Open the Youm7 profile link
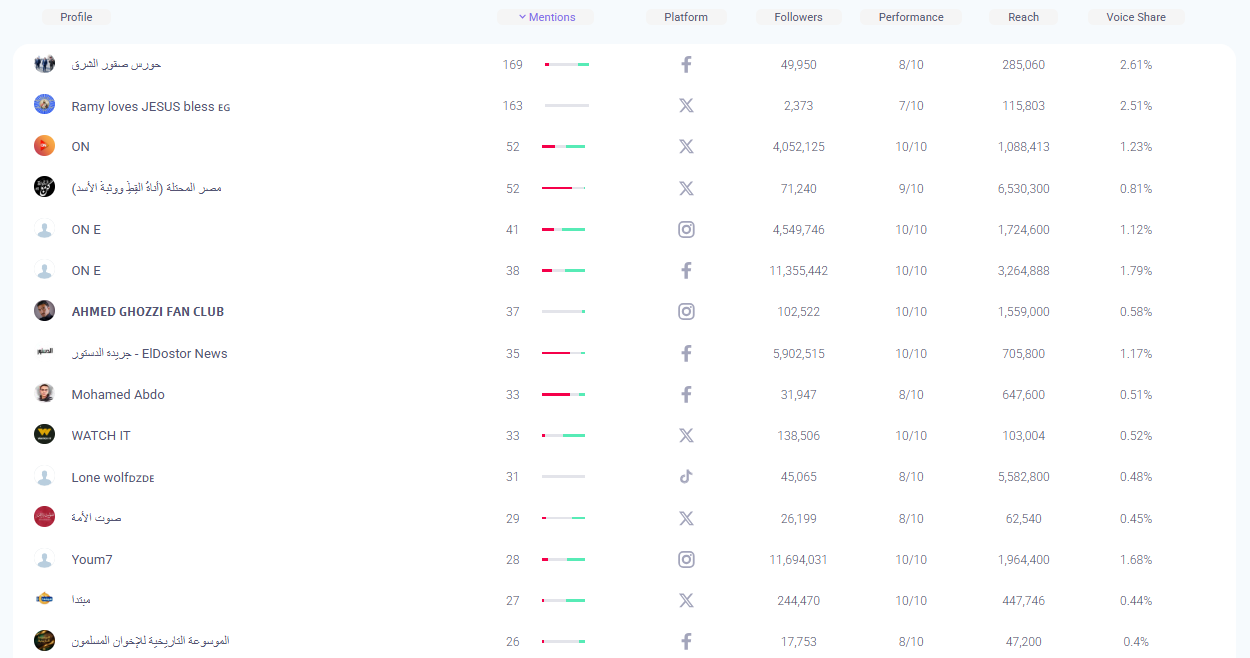 pos(92,560)
